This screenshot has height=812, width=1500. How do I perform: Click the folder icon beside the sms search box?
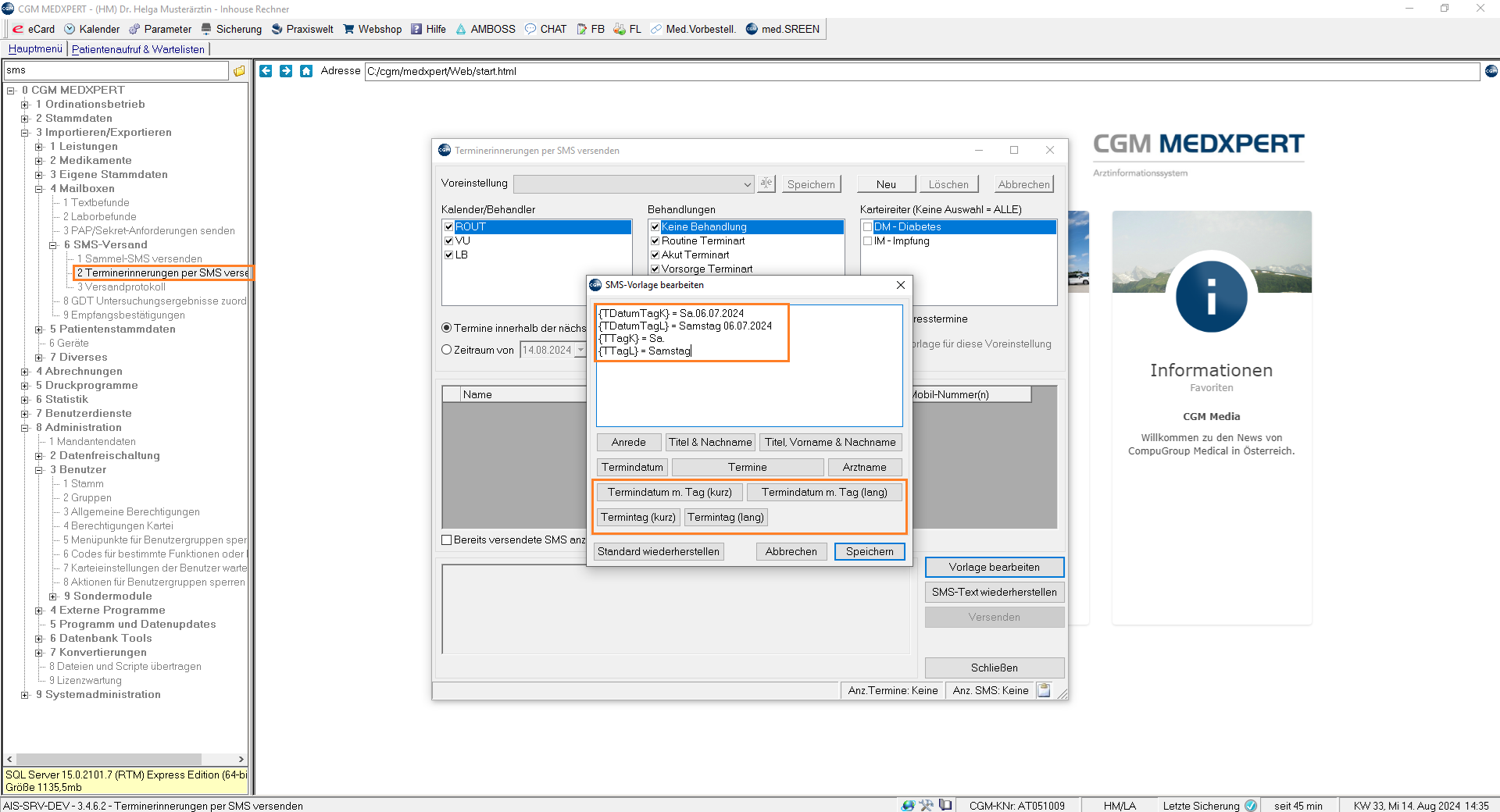click(239, 71)
